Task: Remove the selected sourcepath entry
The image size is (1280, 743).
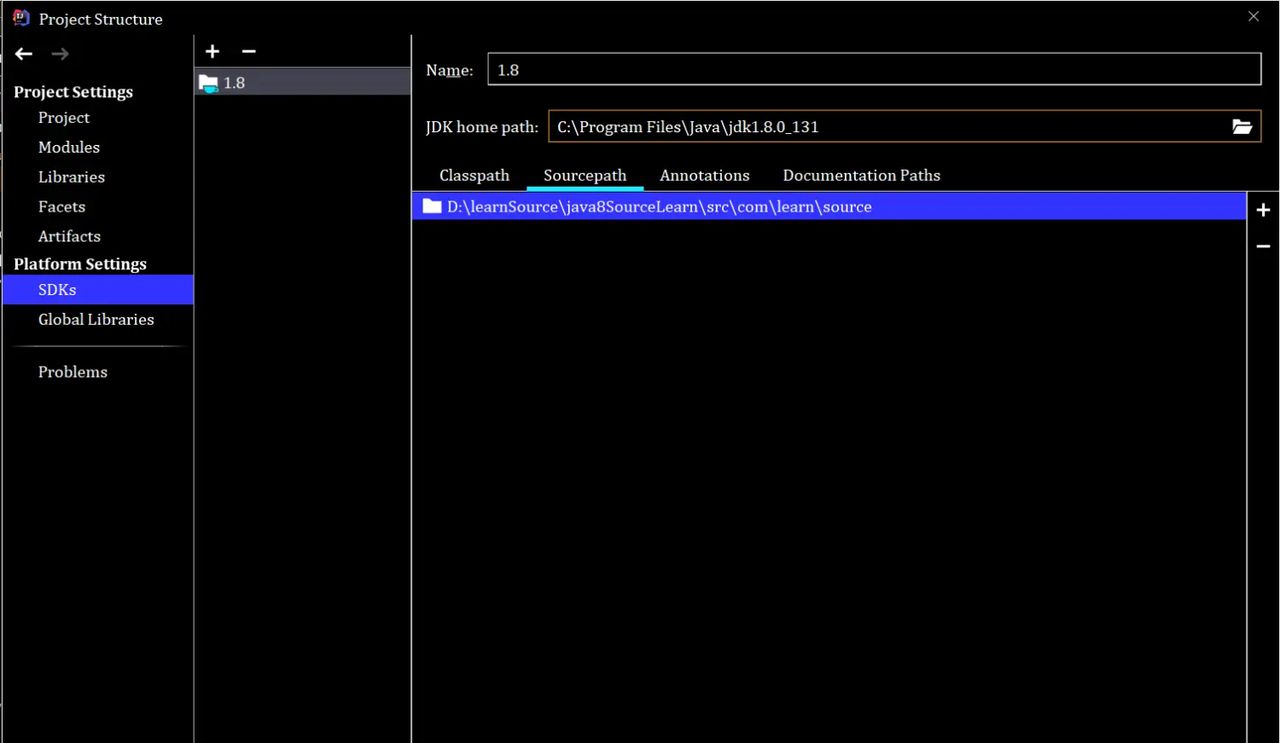Action: coord(1263,246)
